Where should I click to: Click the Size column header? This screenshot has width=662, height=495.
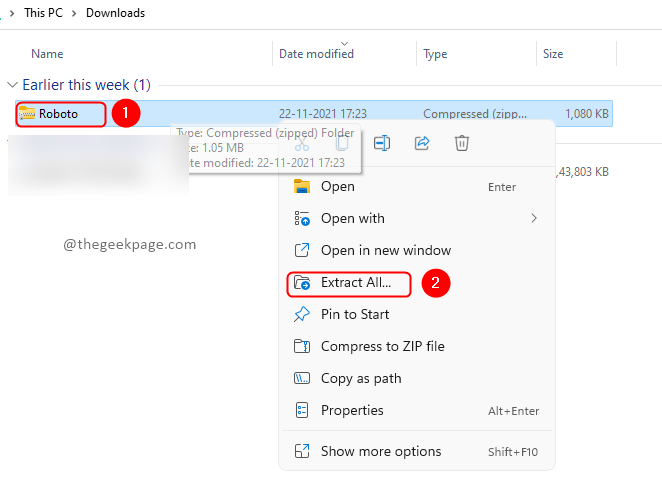coord(552,53)
